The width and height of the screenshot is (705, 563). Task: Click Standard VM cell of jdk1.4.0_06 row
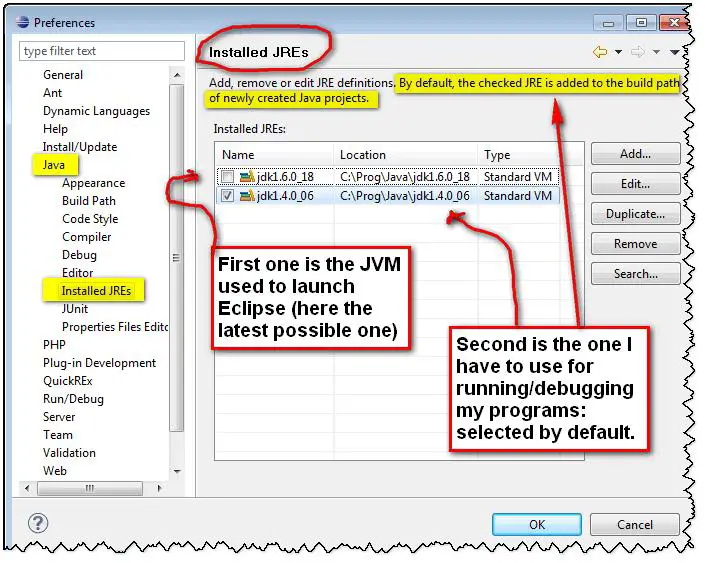pyautogui.click(x=518, y=196)
